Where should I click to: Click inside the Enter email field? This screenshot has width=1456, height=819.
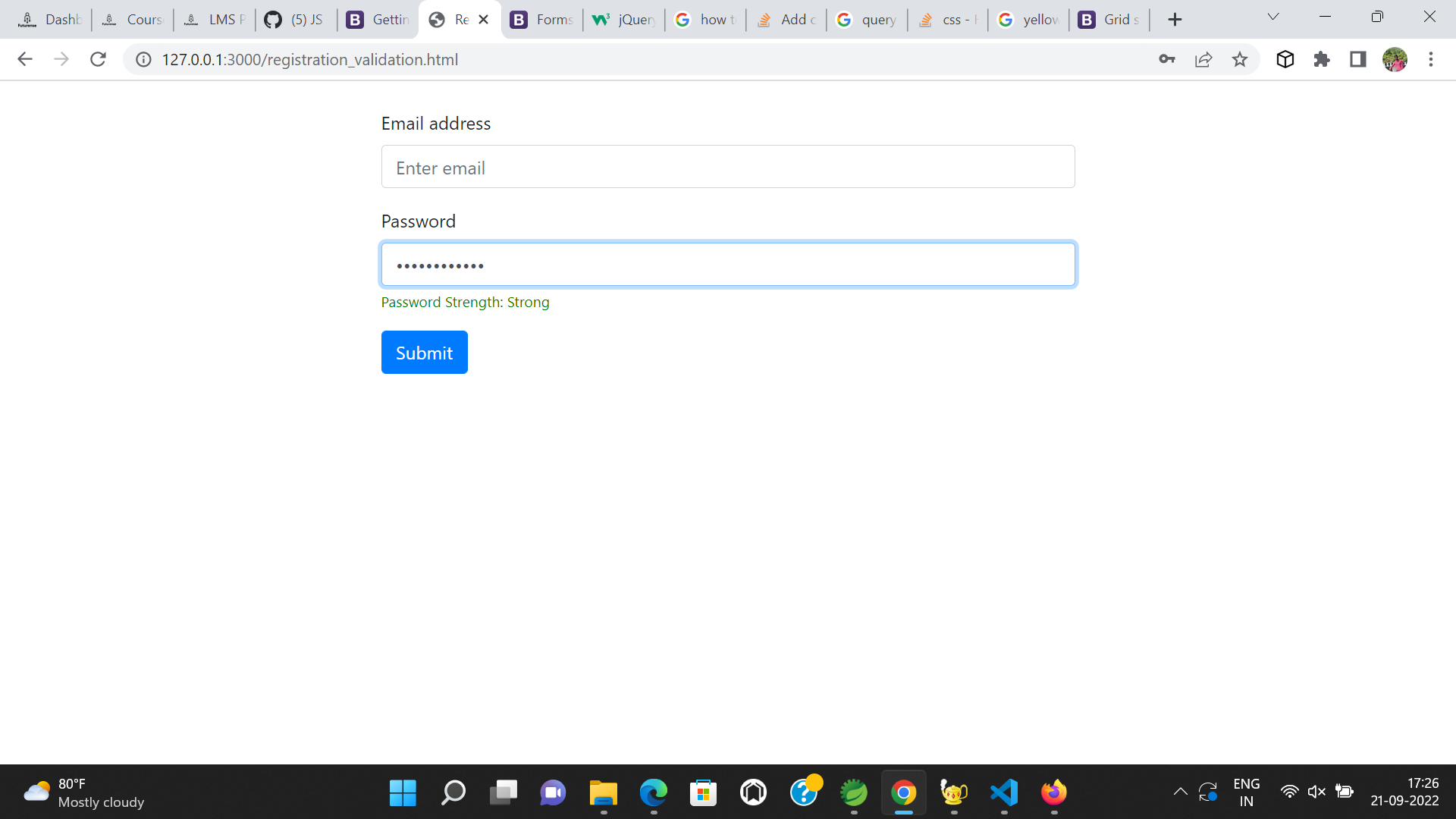[727, 167]
